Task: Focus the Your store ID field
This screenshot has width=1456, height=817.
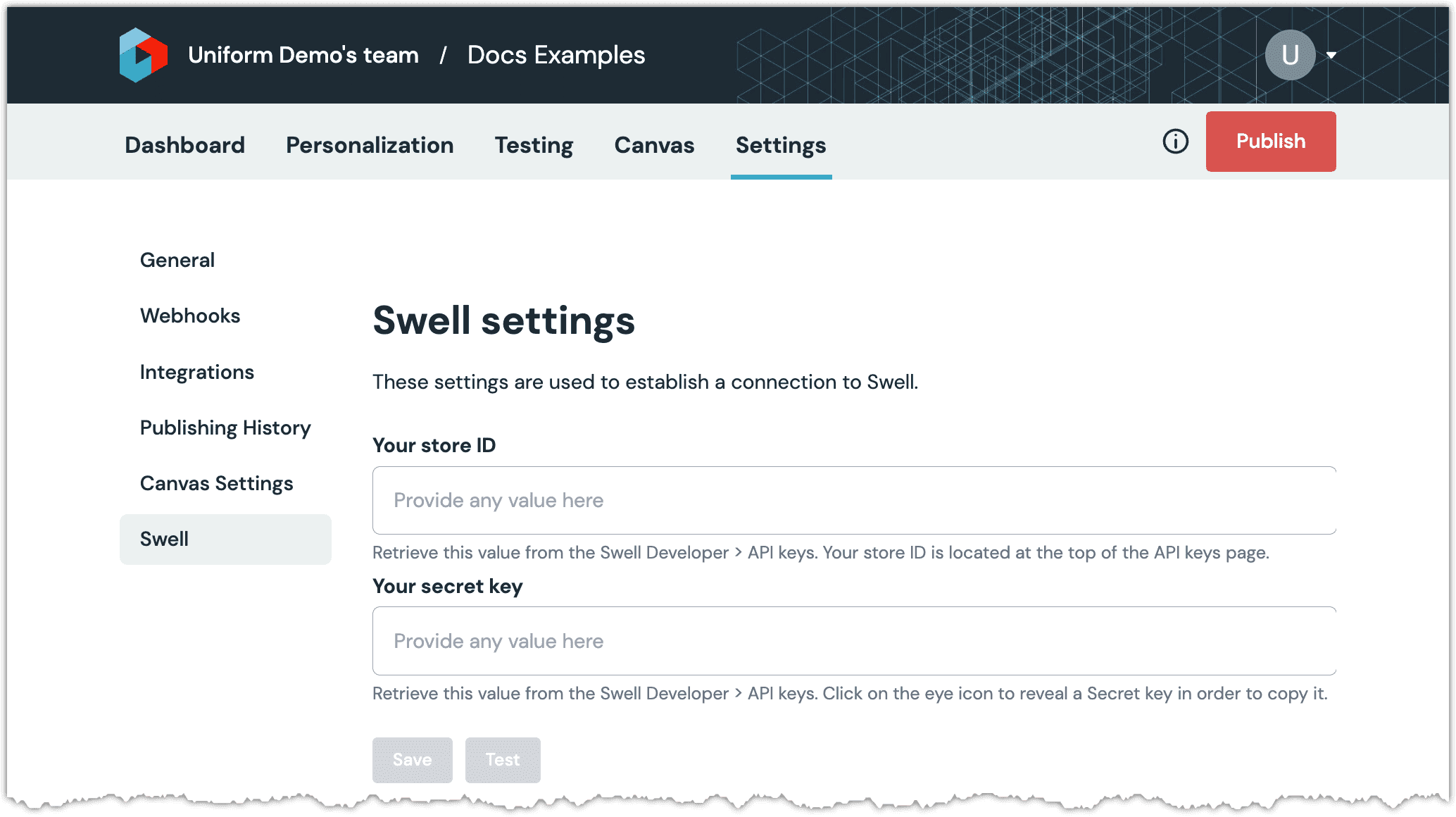Action: coord(854,500)
